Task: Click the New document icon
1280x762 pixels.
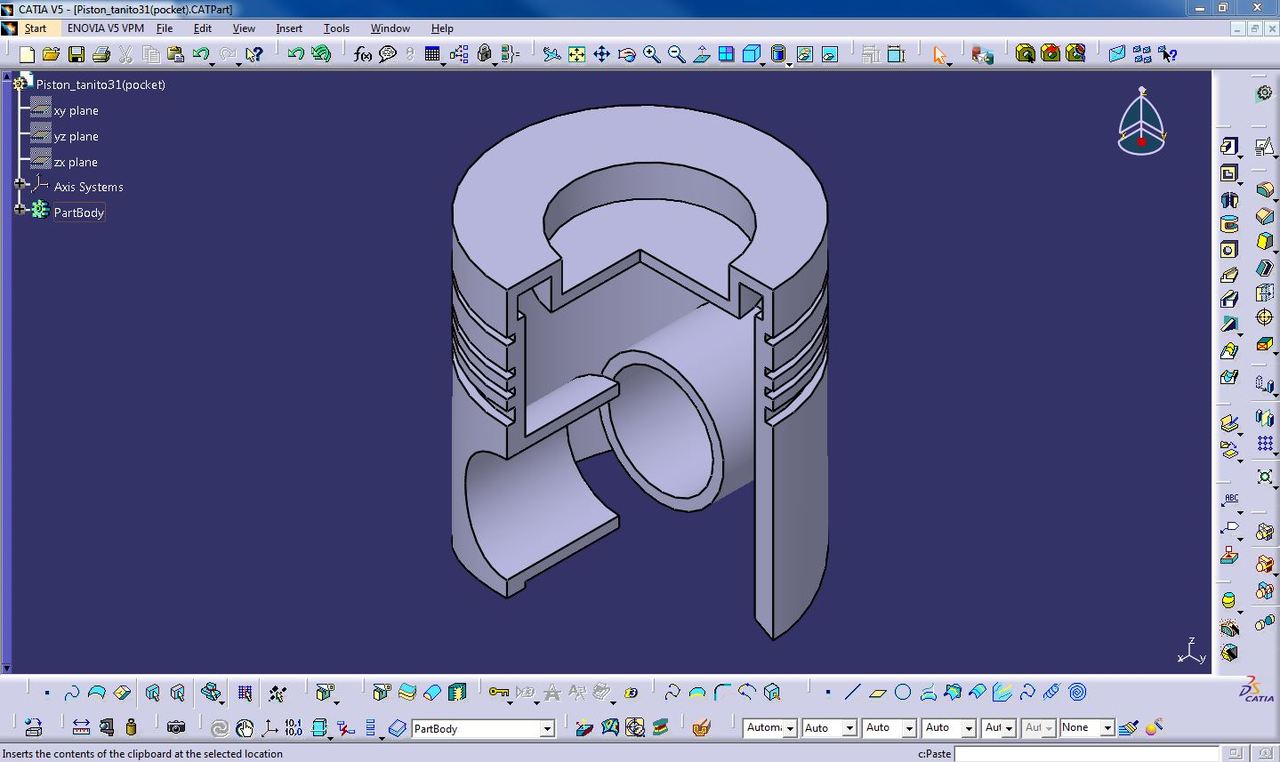Action: 27,54
